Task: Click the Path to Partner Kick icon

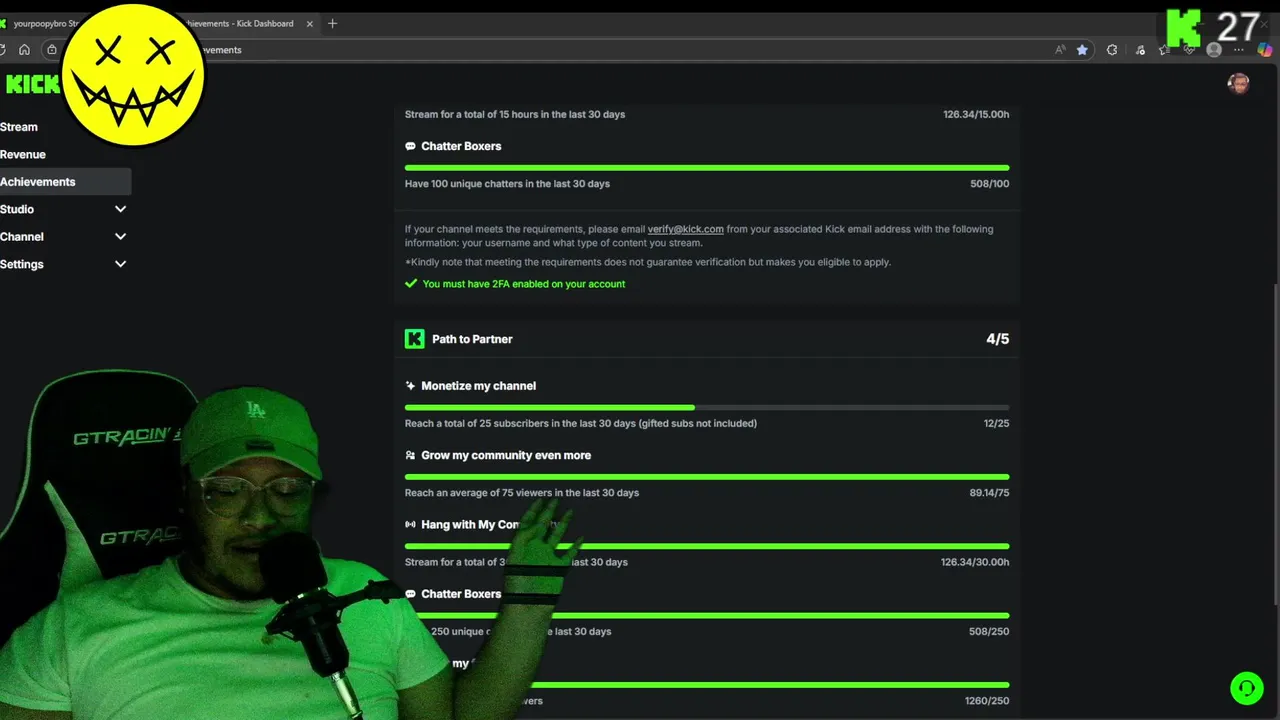Action: pyautogui.click(x=414, y=339)
